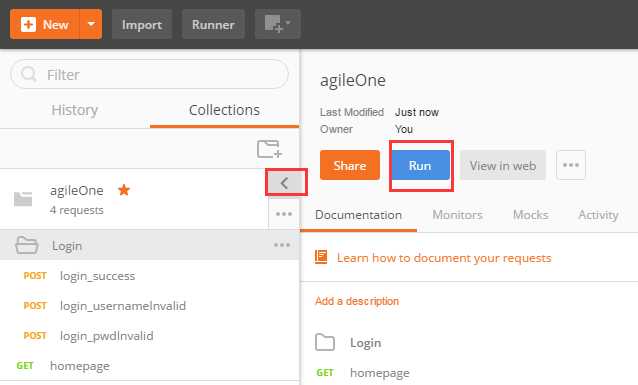The height and width of the screenshot is (385, 638).
Task: Collapse the collection details panel chevron
Action: coord(284,183)
